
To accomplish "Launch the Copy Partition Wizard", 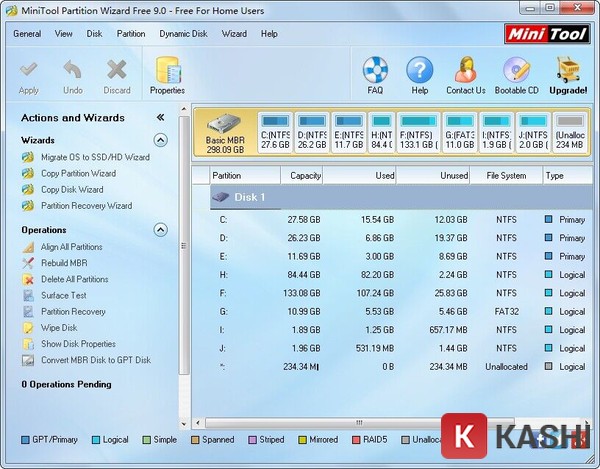I will point(78,173).
